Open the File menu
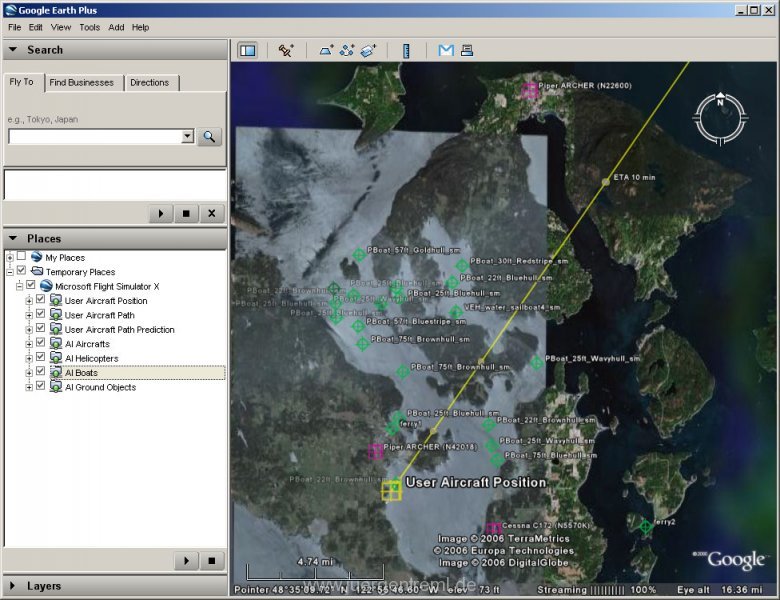 (x=14, y=27)
